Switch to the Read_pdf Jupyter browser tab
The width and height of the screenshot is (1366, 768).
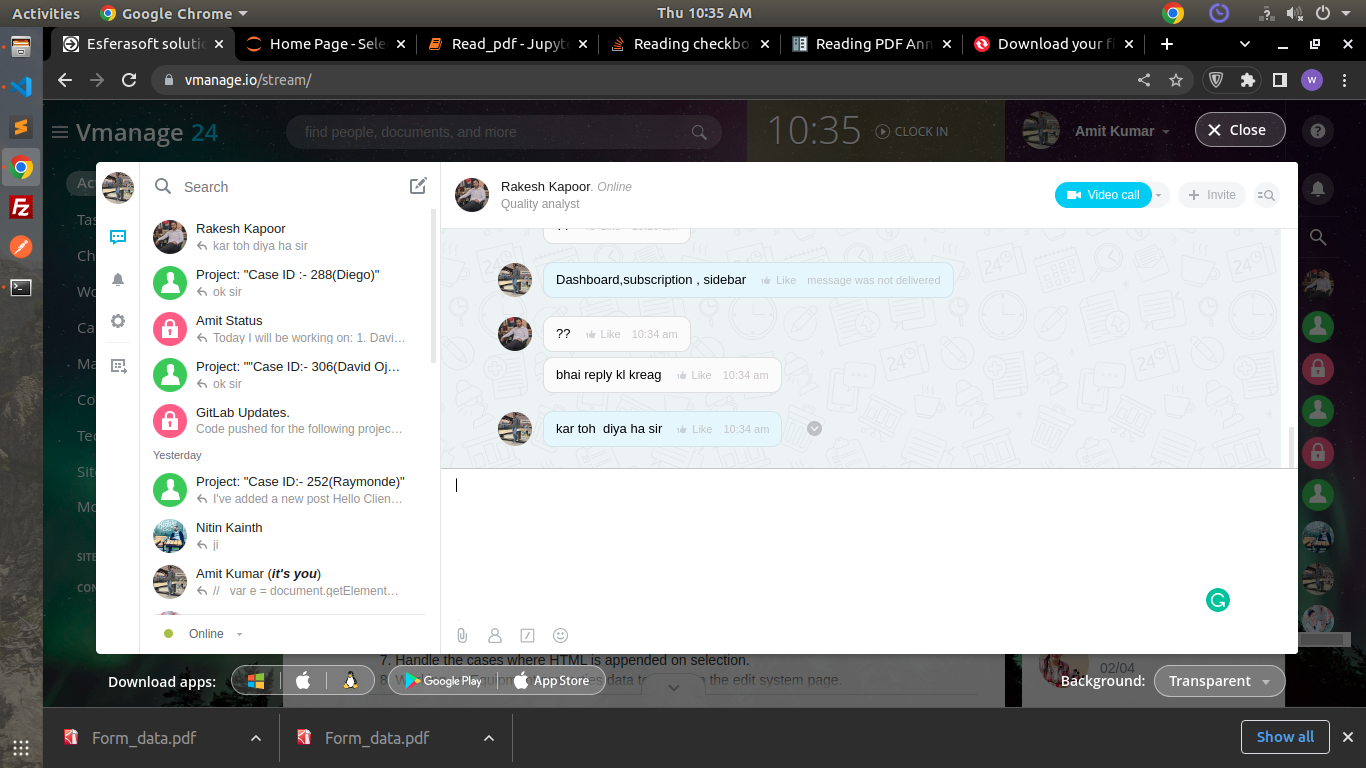click(506, 44)
